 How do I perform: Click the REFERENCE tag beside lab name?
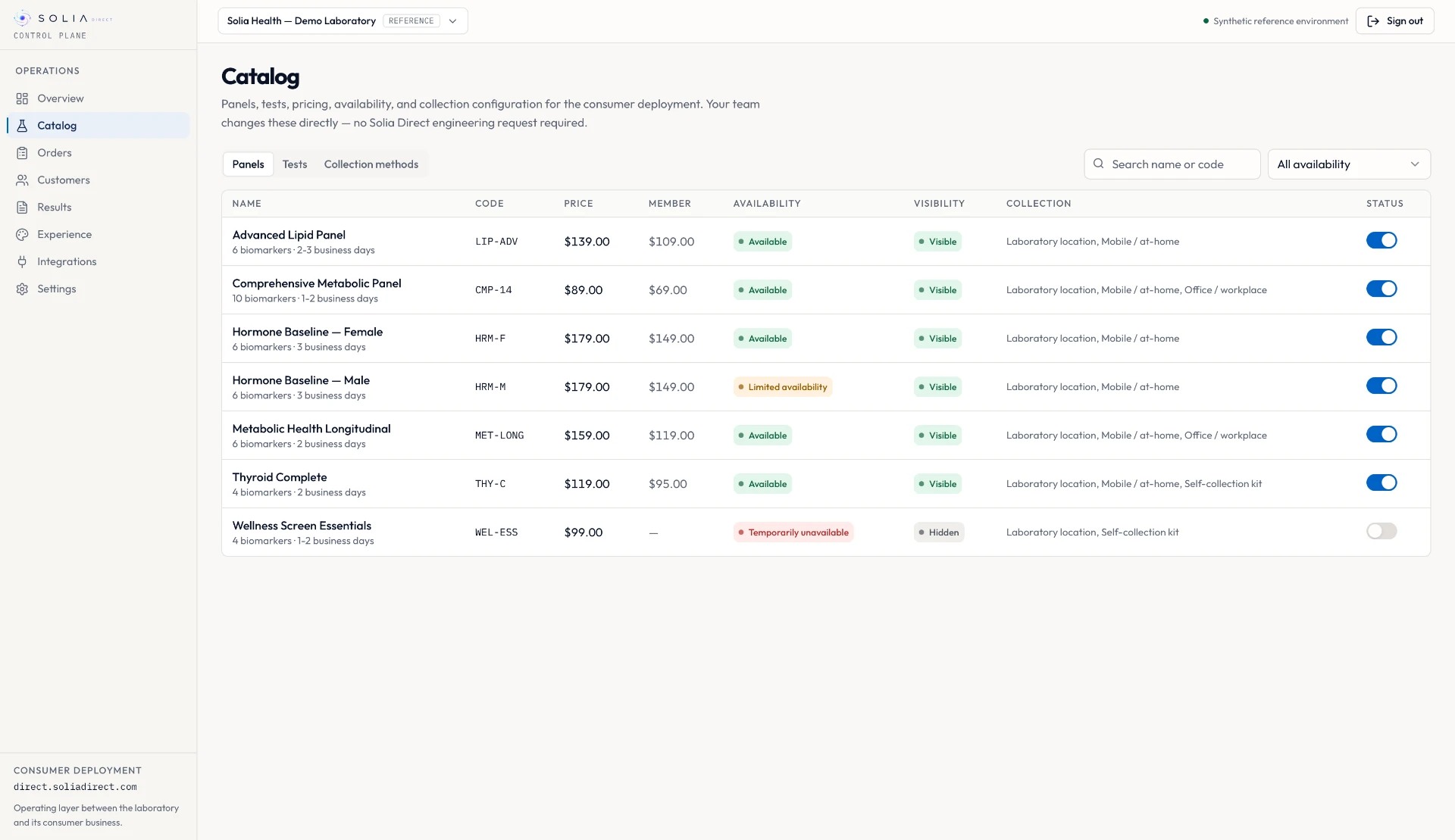(411, 21)
